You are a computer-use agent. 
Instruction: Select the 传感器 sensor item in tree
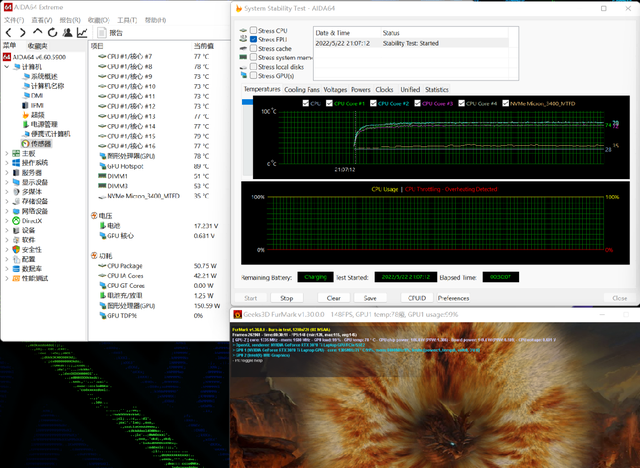[x=40, y=143]
